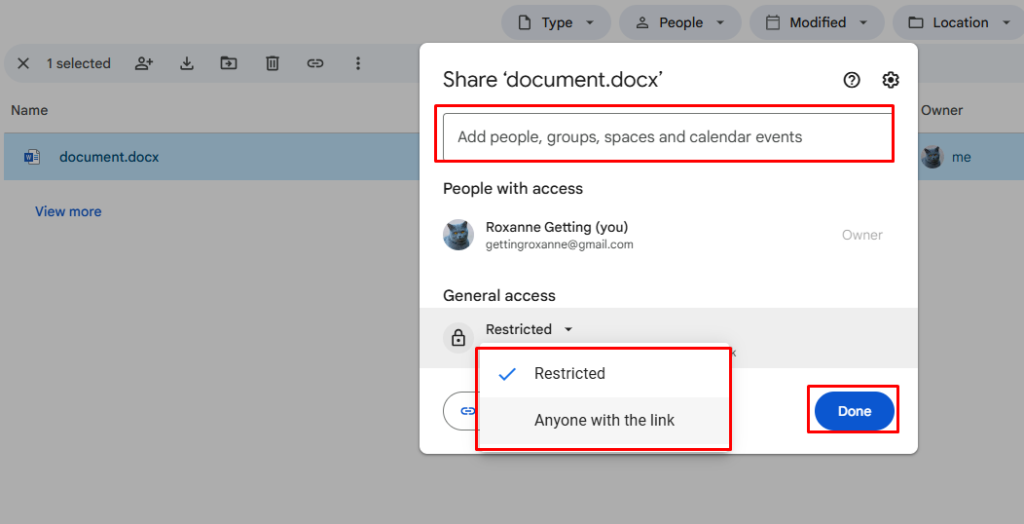Viewport: 1024px width, 524px height.
Task: Copy link using toolbar link icon
Action: click(x=315, y=63)
